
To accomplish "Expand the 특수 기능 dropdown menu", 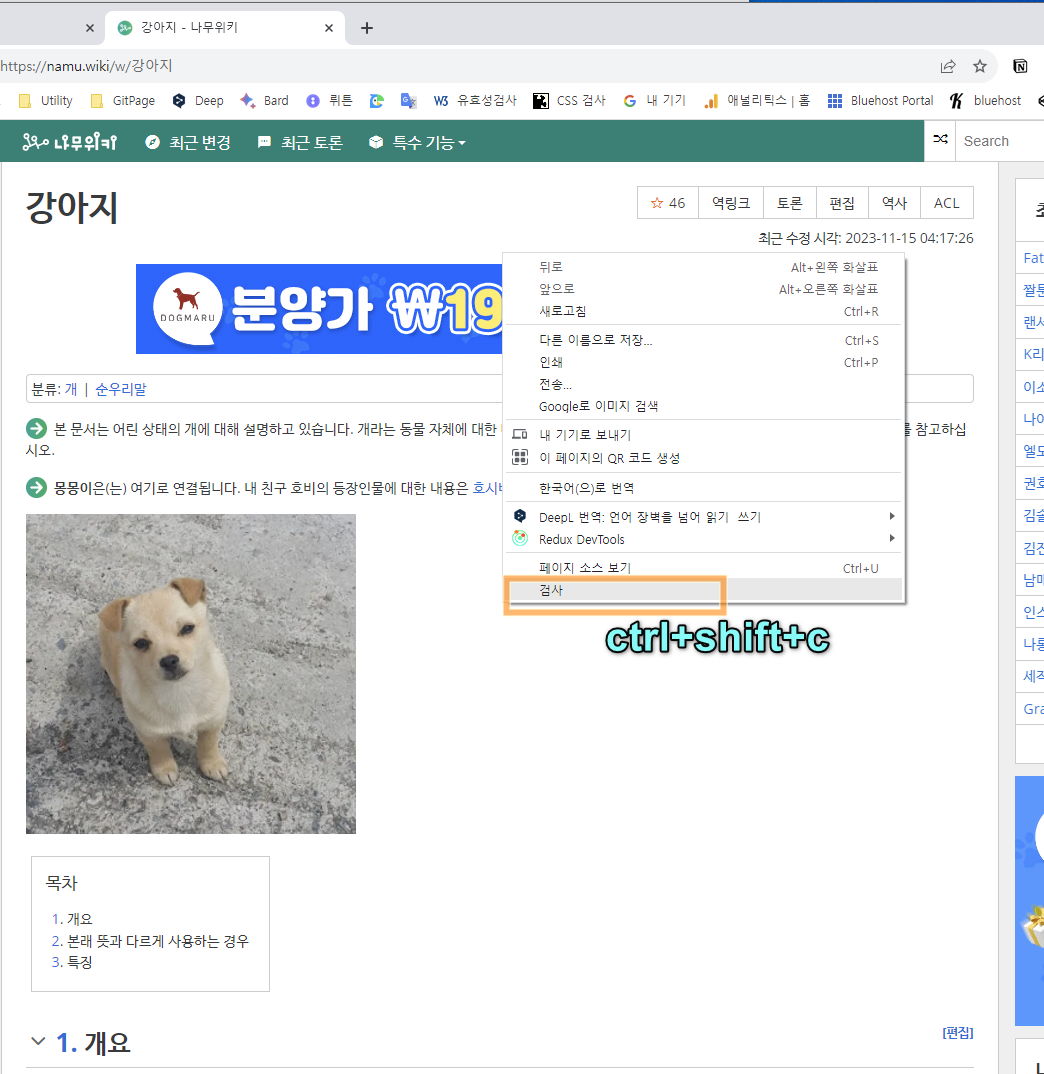I will point(418,142).
